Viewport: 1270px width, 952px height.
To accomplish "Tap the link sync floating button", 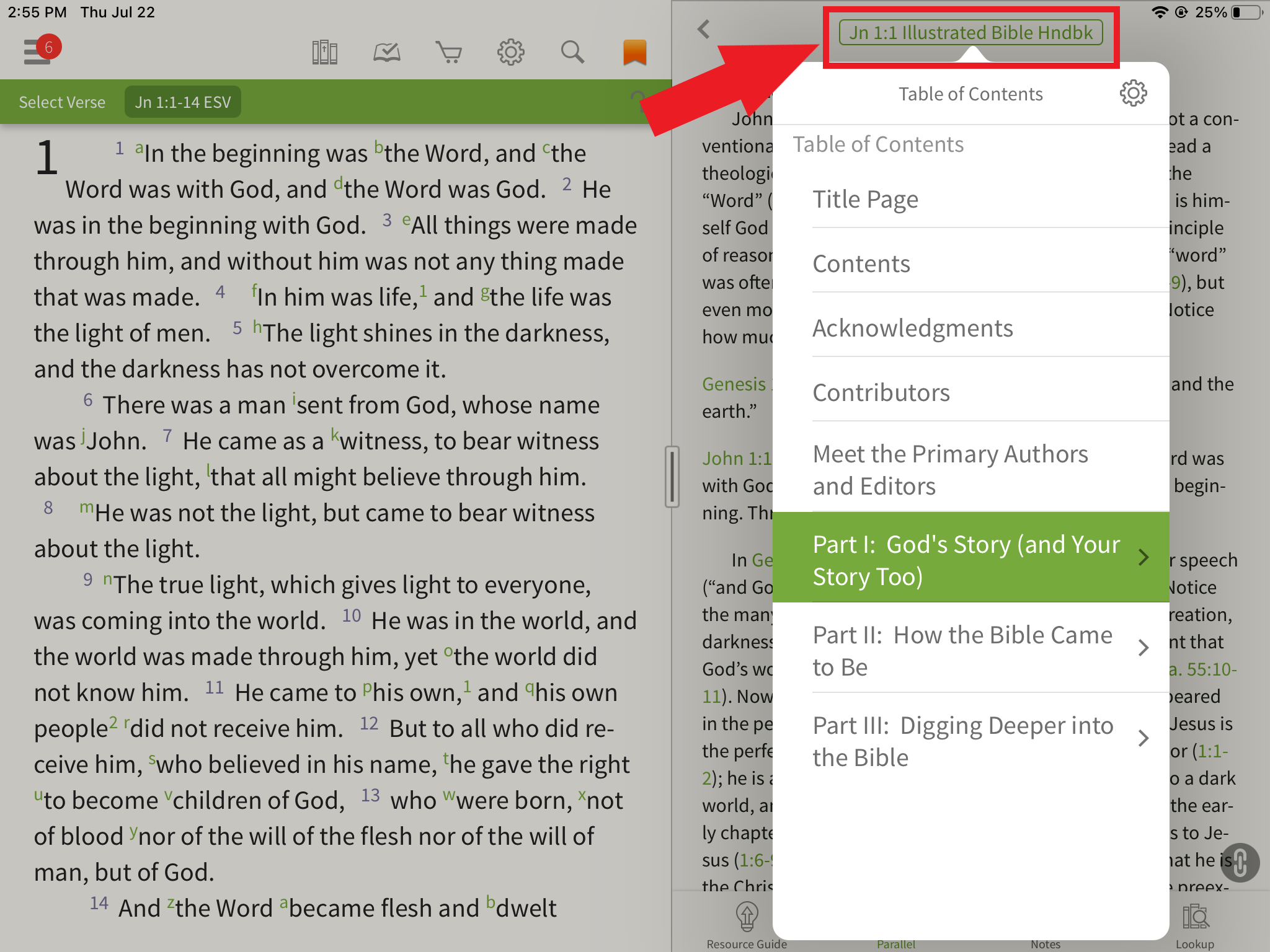I will [1239, 862].
